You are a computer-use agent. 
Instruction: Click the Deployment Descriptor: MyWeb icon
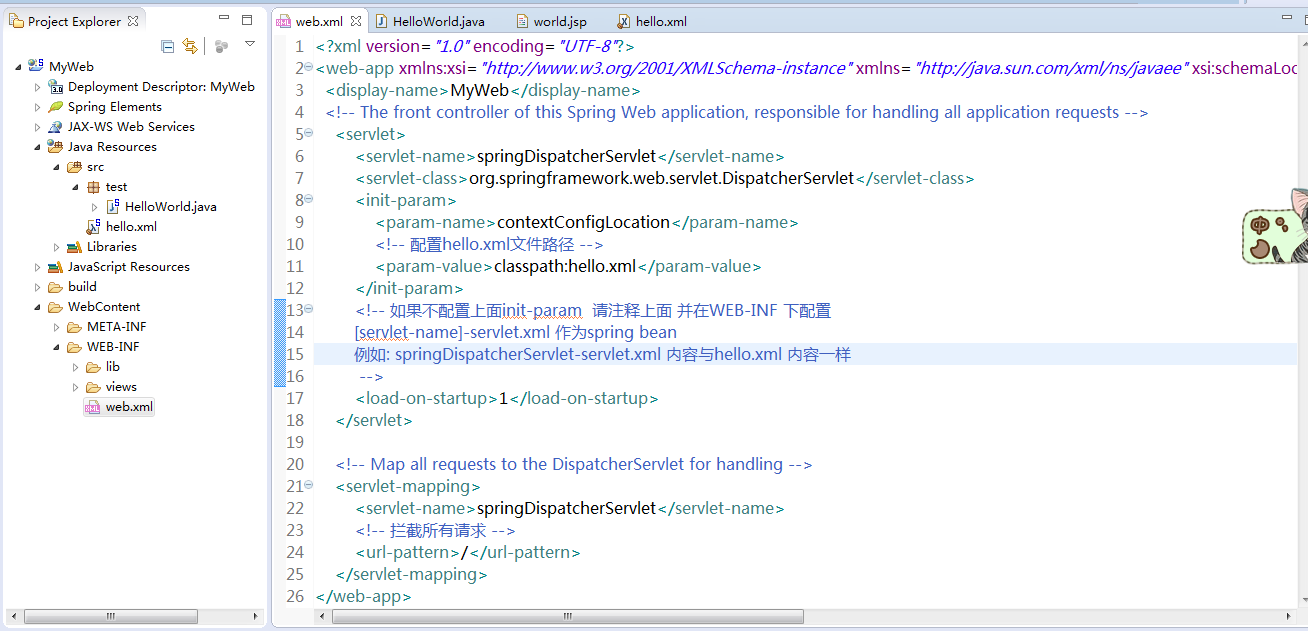(56, 87)
